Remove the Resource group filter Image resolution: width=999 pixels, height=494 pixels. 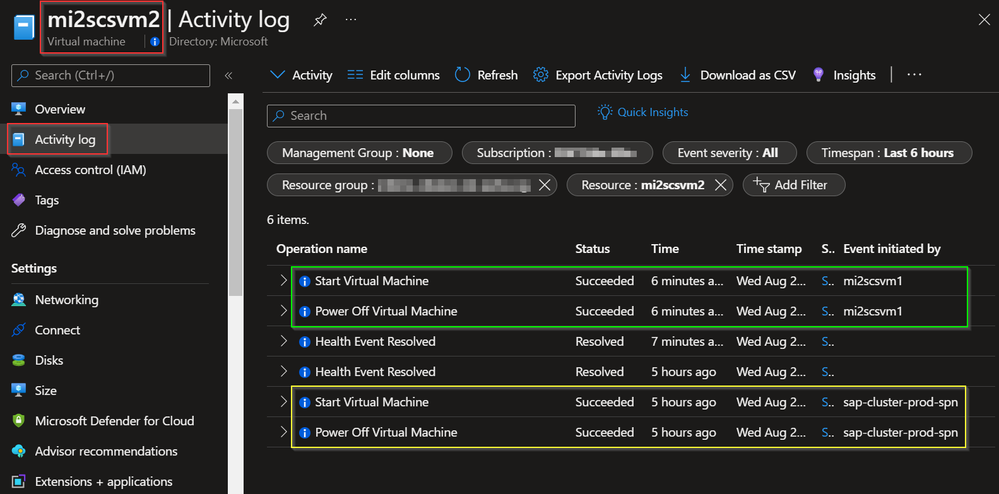(x=545, y=185)
